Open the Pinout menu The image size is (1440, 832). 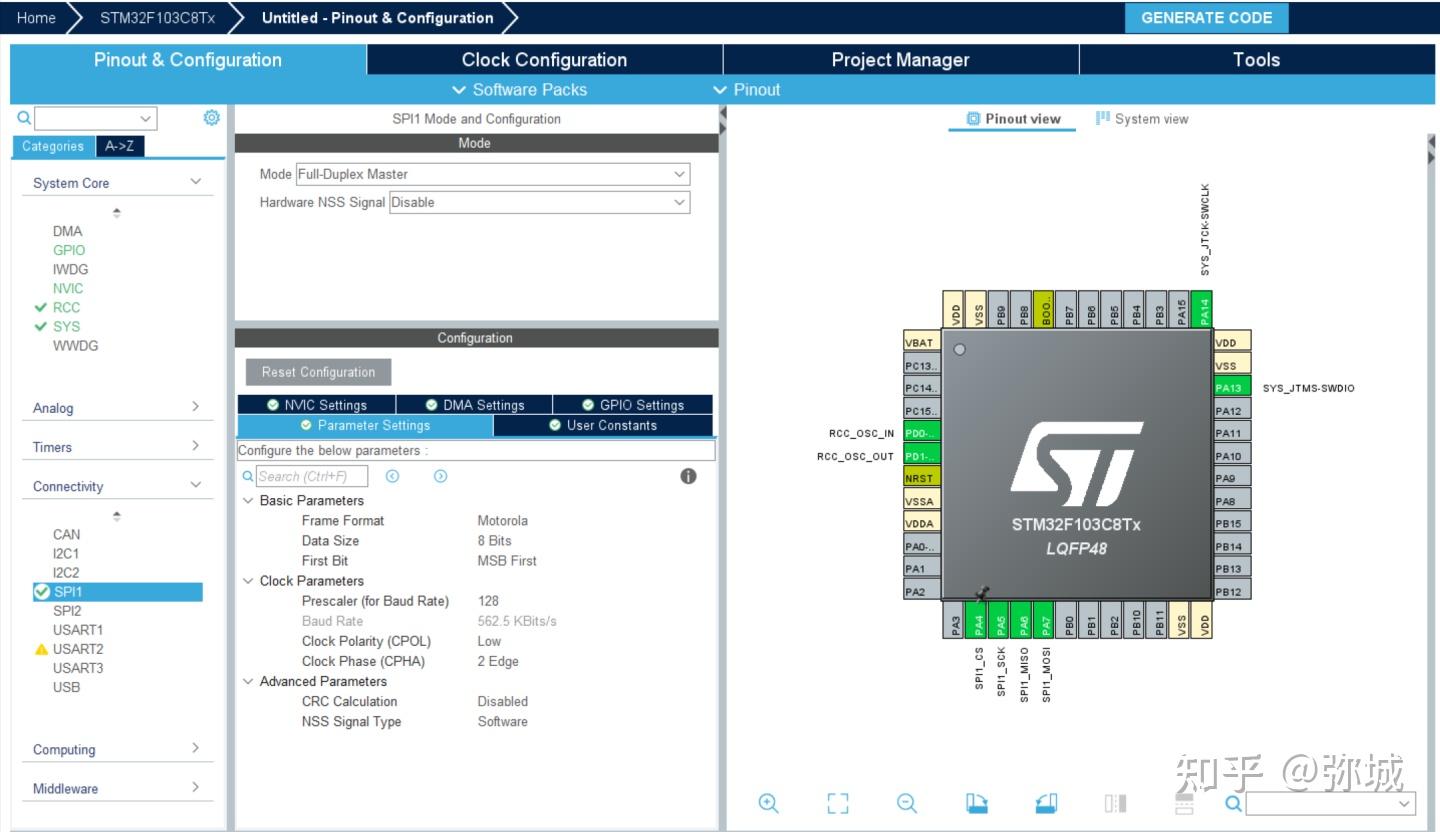(x=746, y=90)
